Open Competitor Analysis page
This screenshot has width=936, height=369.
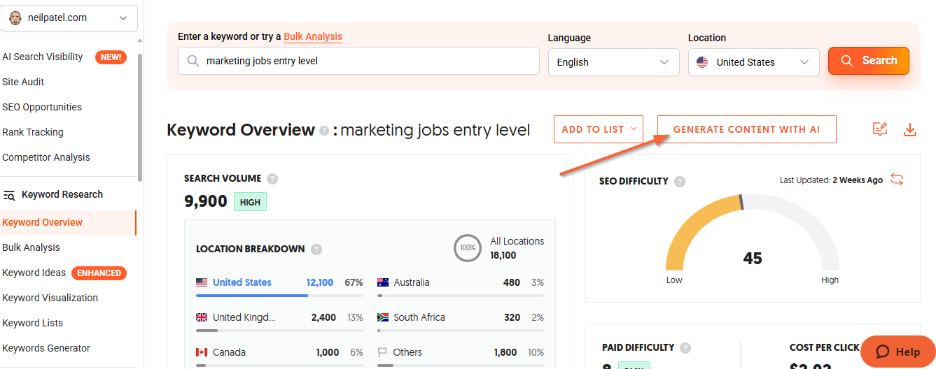click(46, 157)
